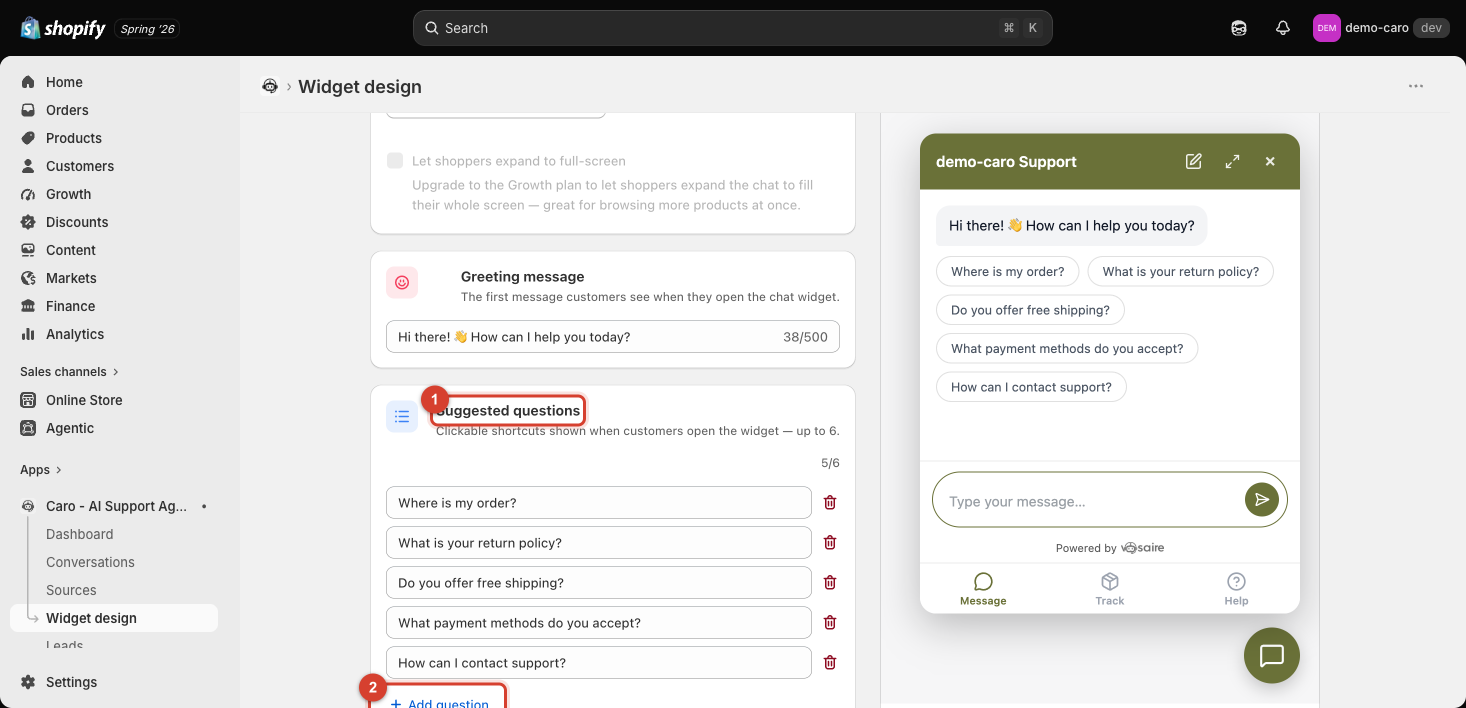Click the 'Type your message...' input
The image size is (1466, 708).
pyautogui.click(x=1091, y=501)
